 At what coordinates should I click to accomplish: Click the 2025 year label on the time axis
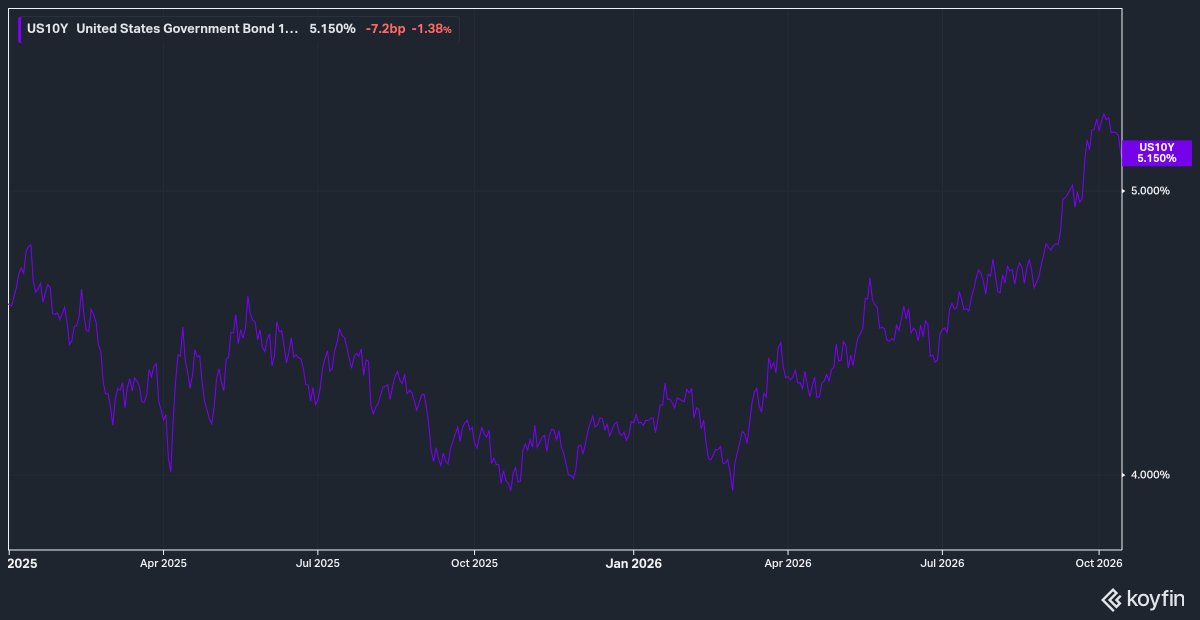(x=21, y=563)
